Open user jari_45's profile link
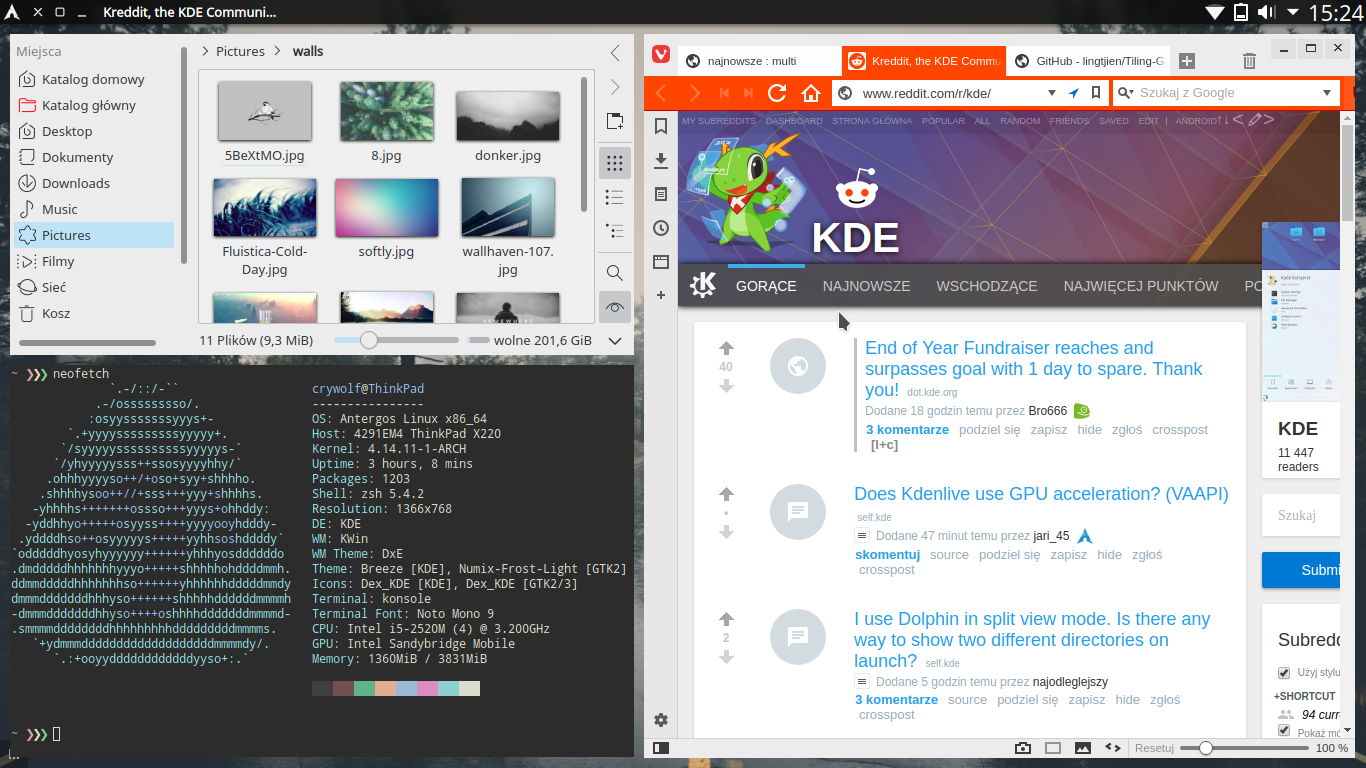1366x768 pixels. coord(1051,536)
